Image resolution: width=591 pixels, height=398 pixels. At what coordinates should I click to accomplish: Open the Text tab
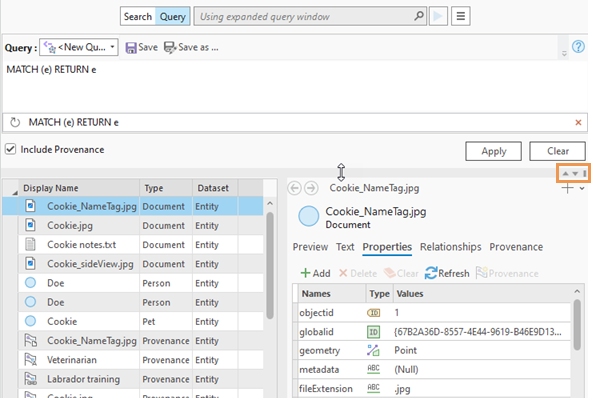[x=345, y=247]
